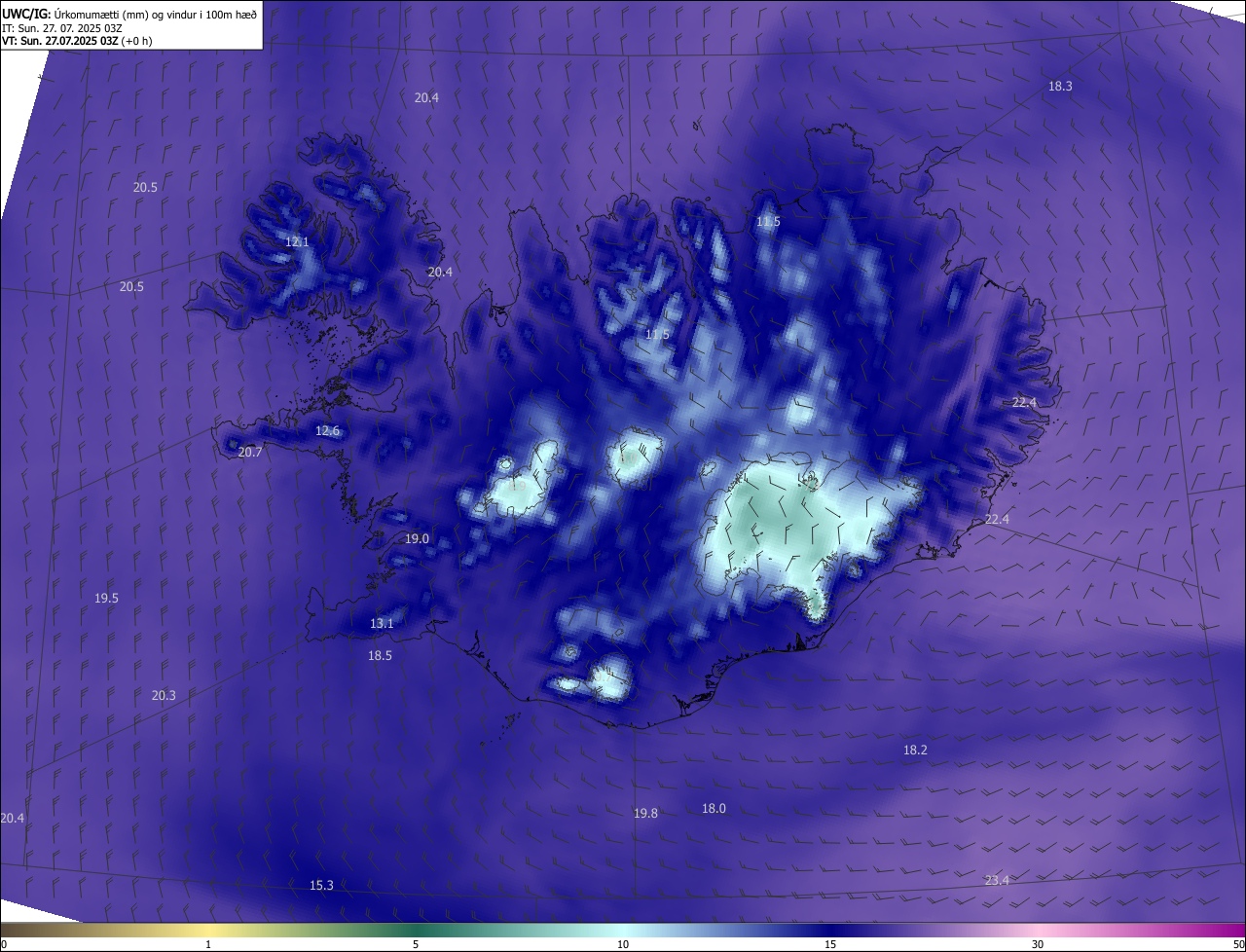This screenshot has width=1246, height=952.
Task: Click the 23.4 value label
Action: click(997, 880)
